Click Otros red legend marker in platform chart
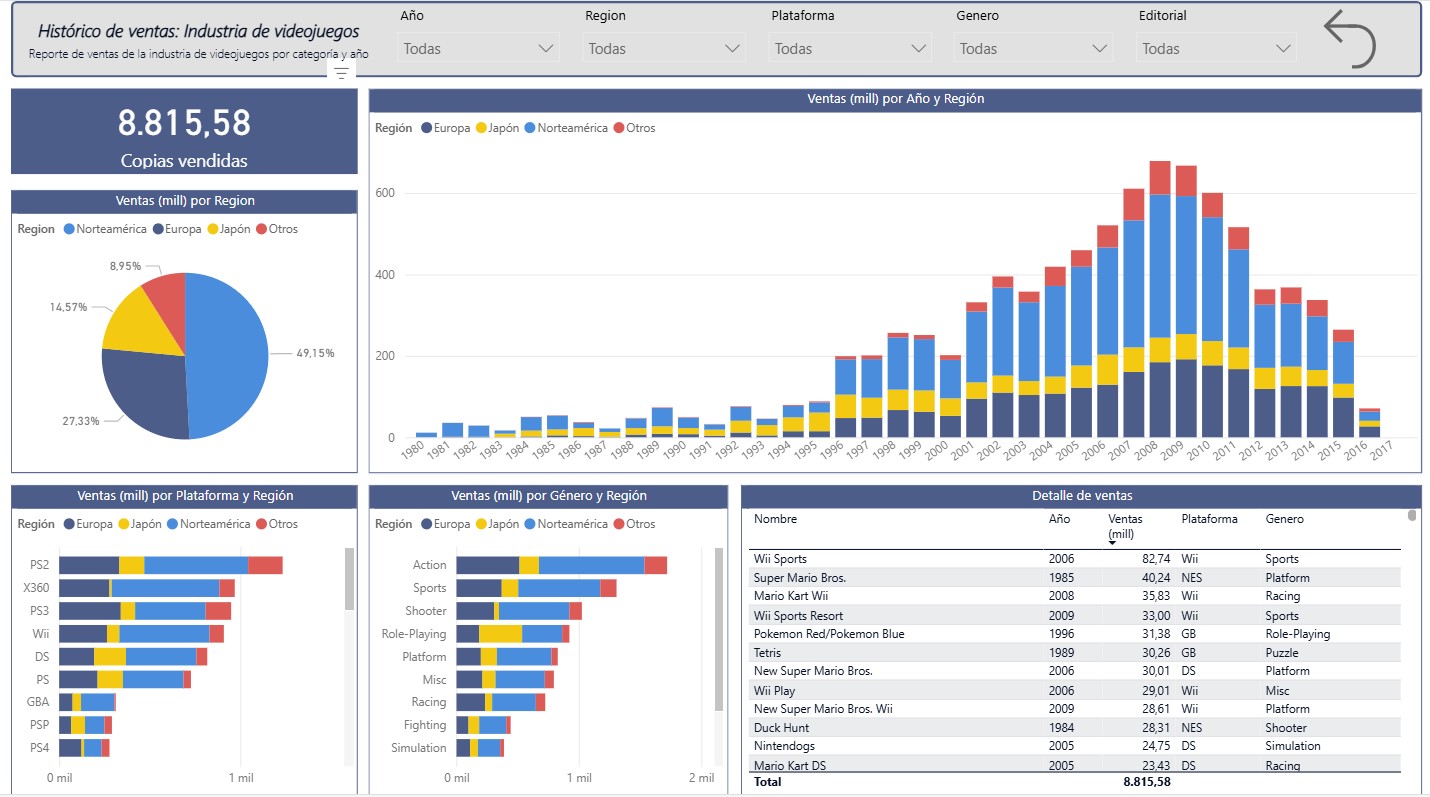 (262, 524)
